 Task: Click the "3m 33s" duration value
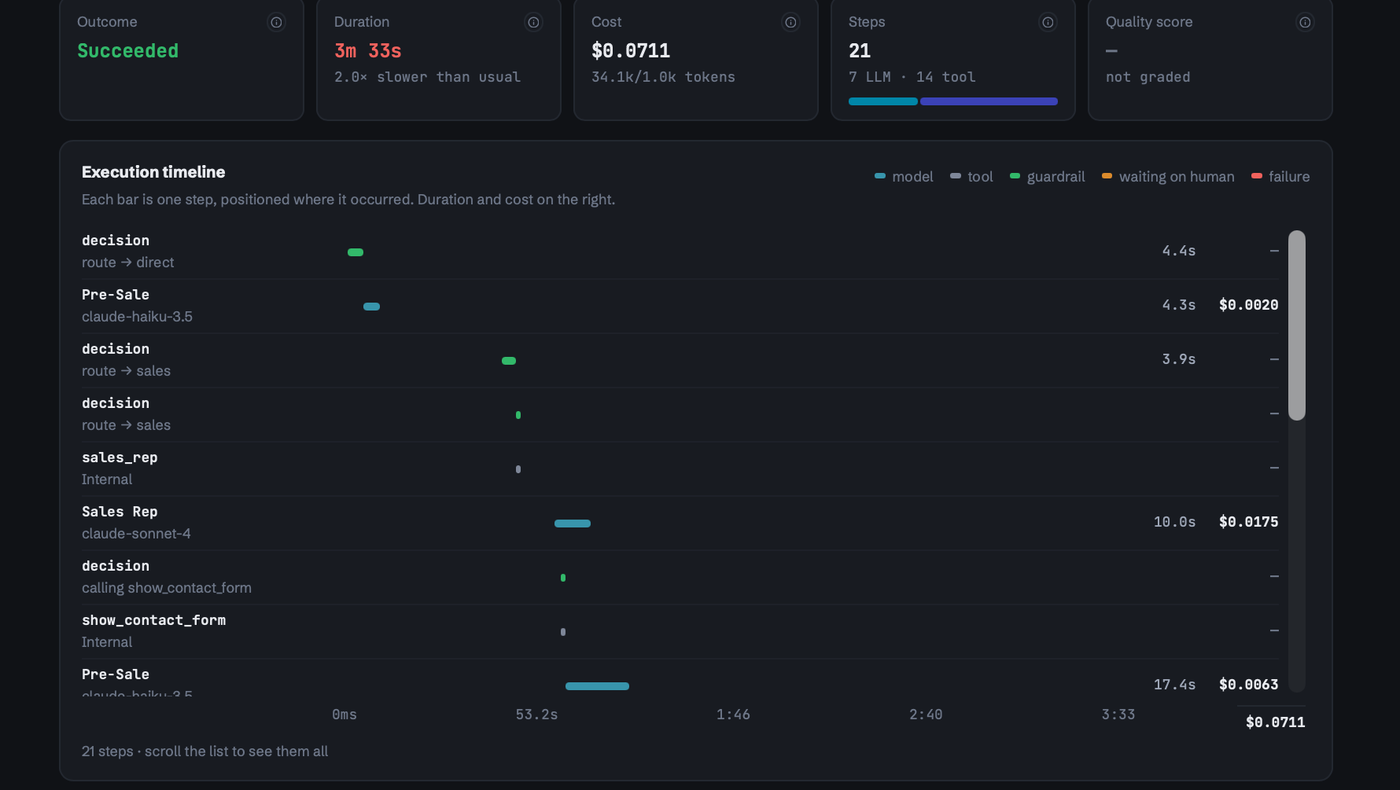(368, 51)
